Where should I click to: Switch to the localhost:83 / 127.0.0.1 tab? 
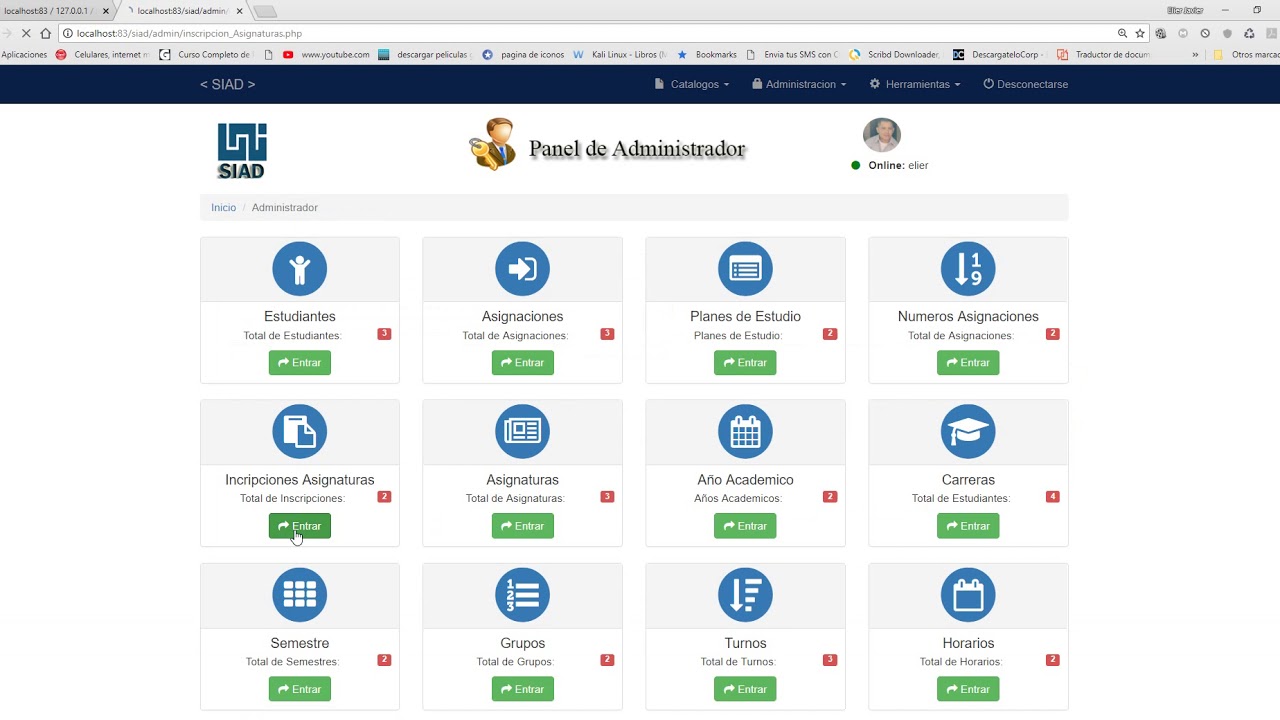tap(55, 11)
